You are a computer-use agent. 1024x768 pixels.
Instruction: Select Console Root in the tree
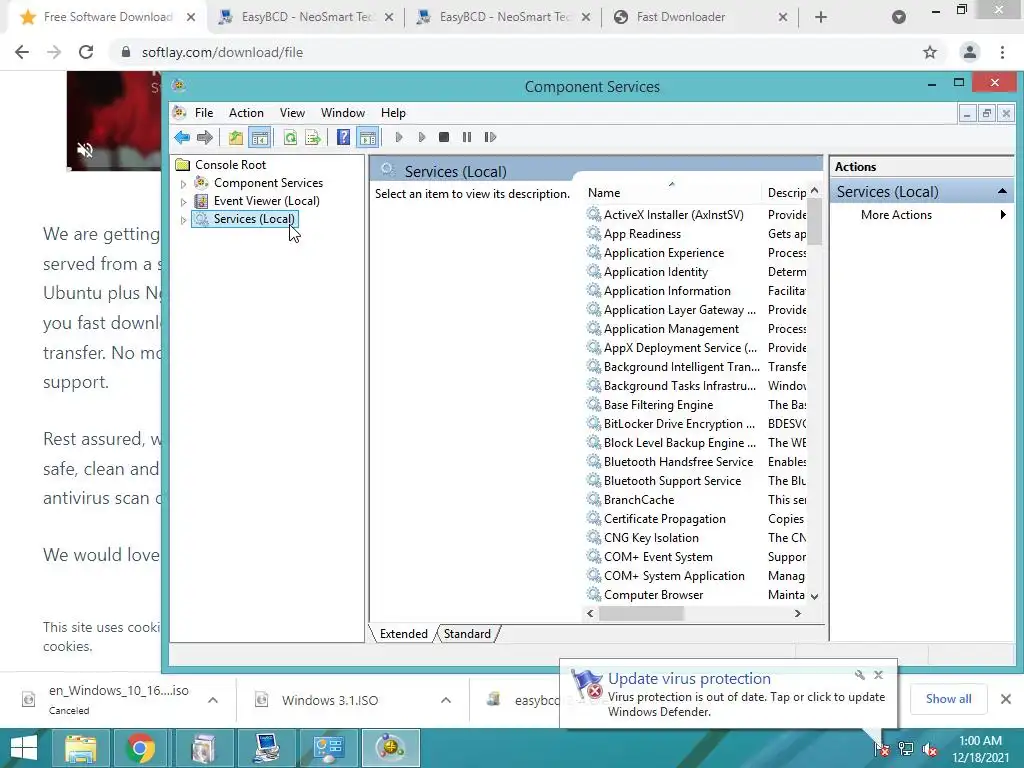click(x=231, y=165)
